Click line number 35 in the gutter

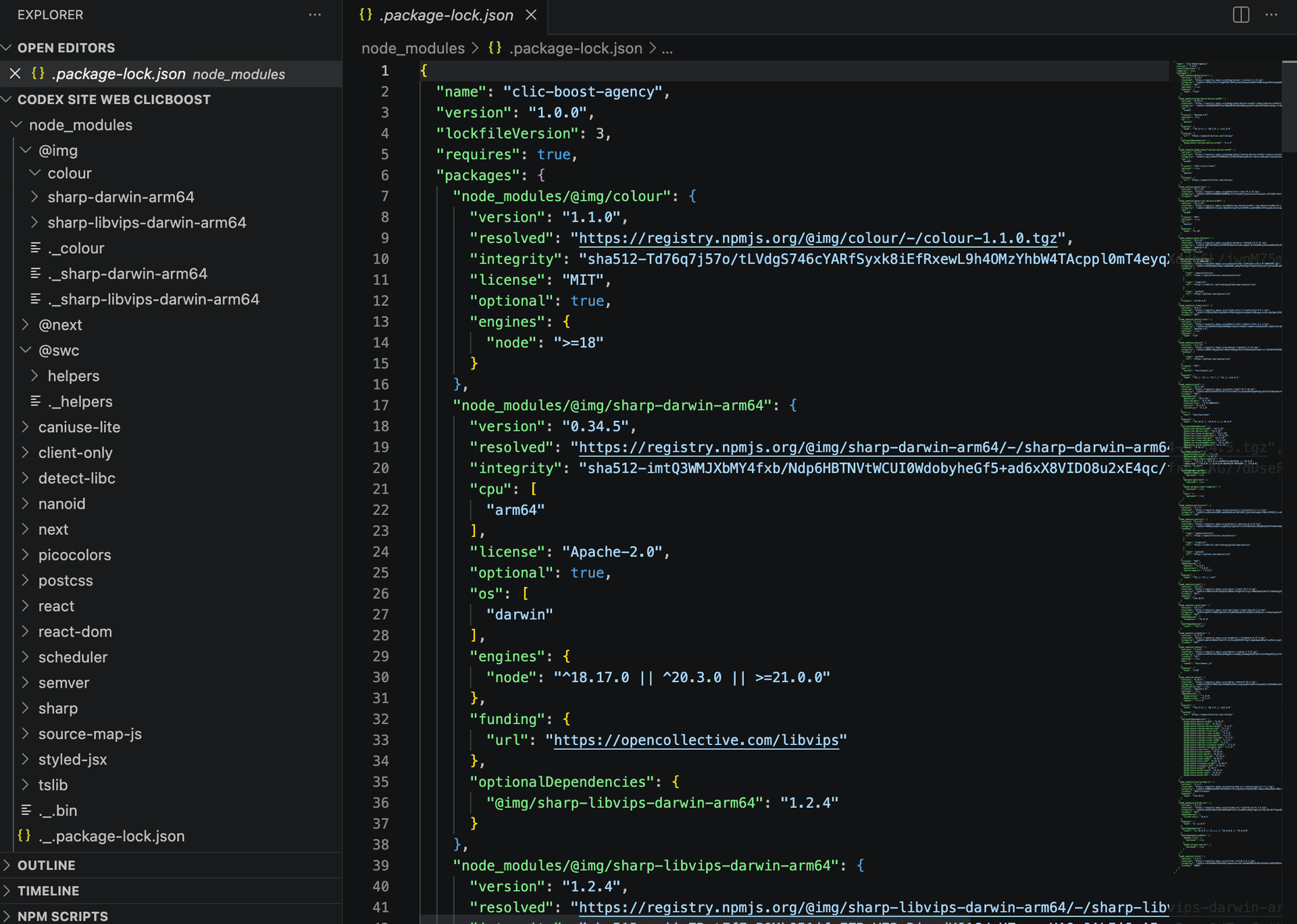tap(381, 781)
